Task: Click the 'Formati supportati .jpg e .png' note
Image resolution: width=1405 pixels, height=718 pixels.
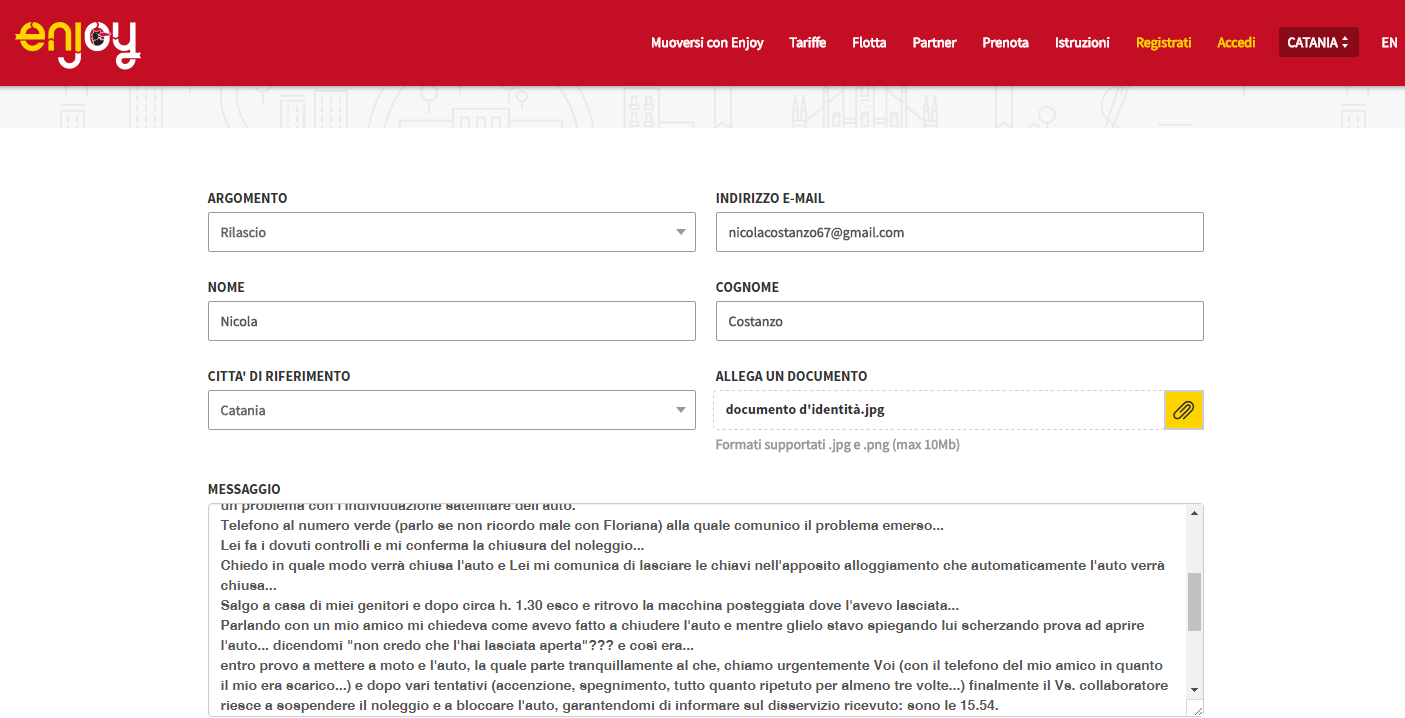Action: (x=837, y=444)
